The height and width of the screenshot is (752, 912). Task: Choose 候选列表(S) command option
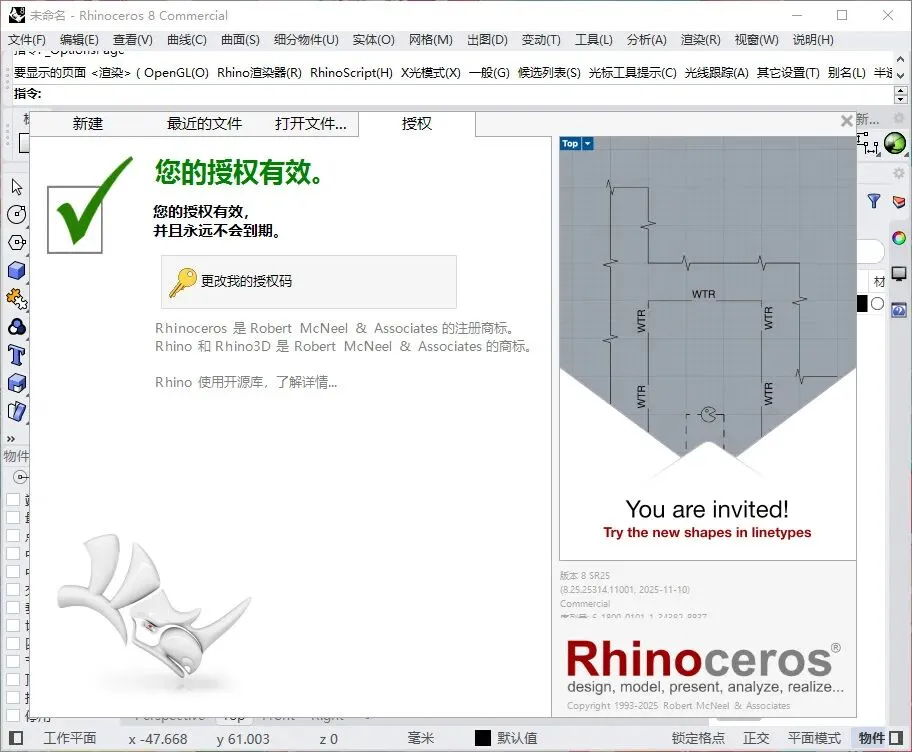(549, 73)
